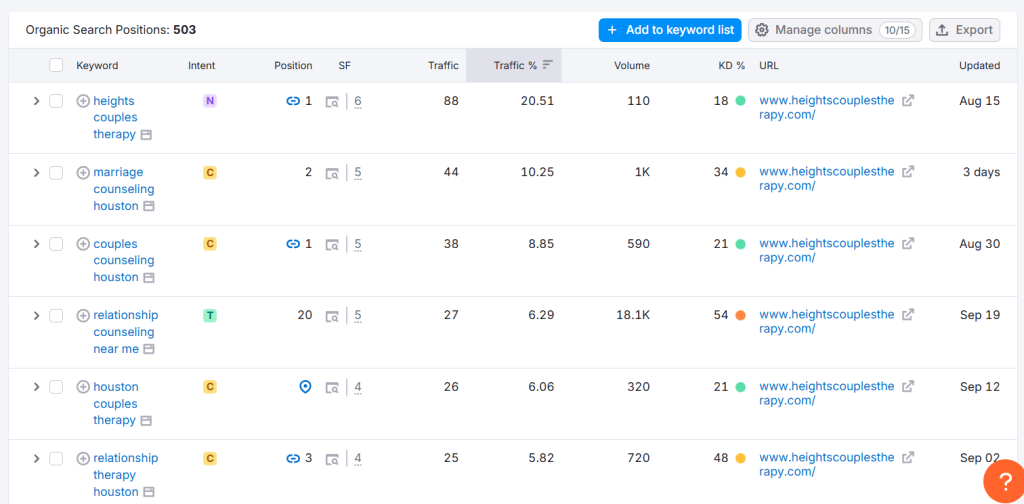
Task: Expand the couples counseling houston row
Action: [37, 244]
